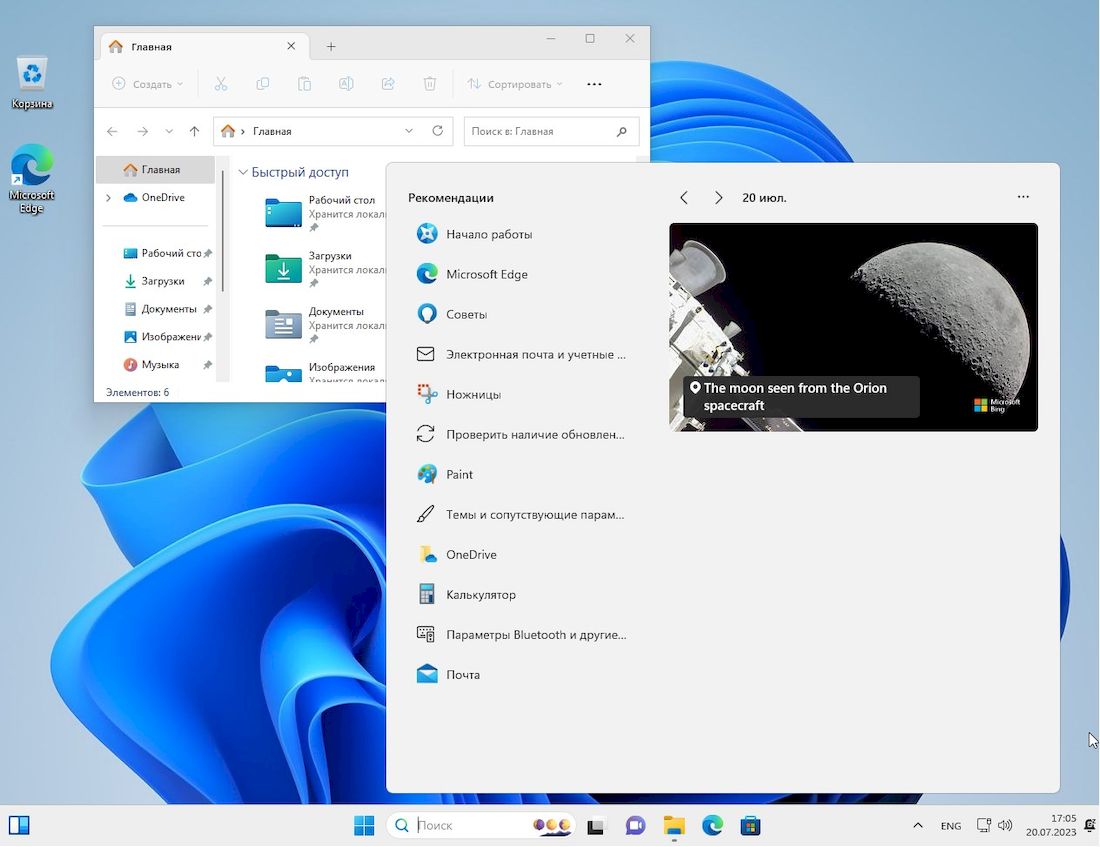The height and width of the screenshot is (847, 1100).
Task: Open Microsoft Store from the taskbar
Action: click(x=750, y=825)
